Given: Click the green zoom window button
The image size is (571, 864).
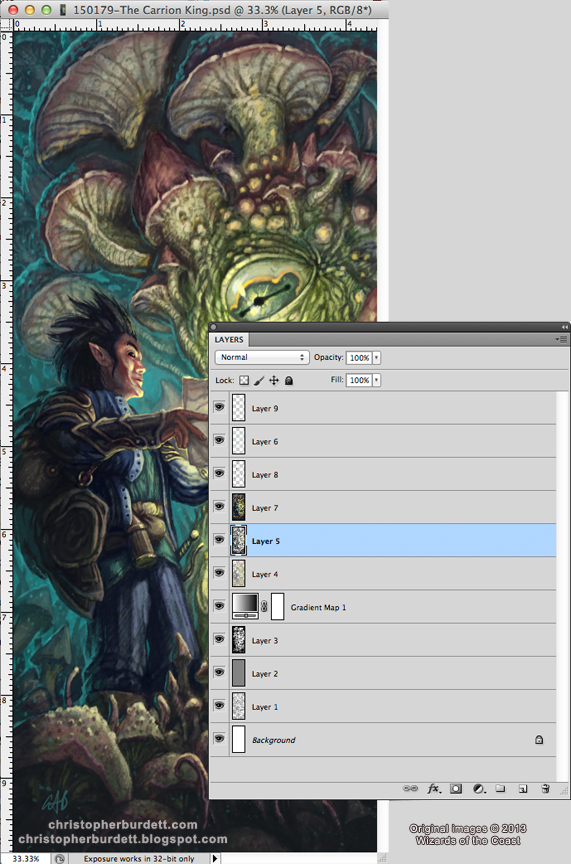Looking at the screenshot, I should coord(46,10).
